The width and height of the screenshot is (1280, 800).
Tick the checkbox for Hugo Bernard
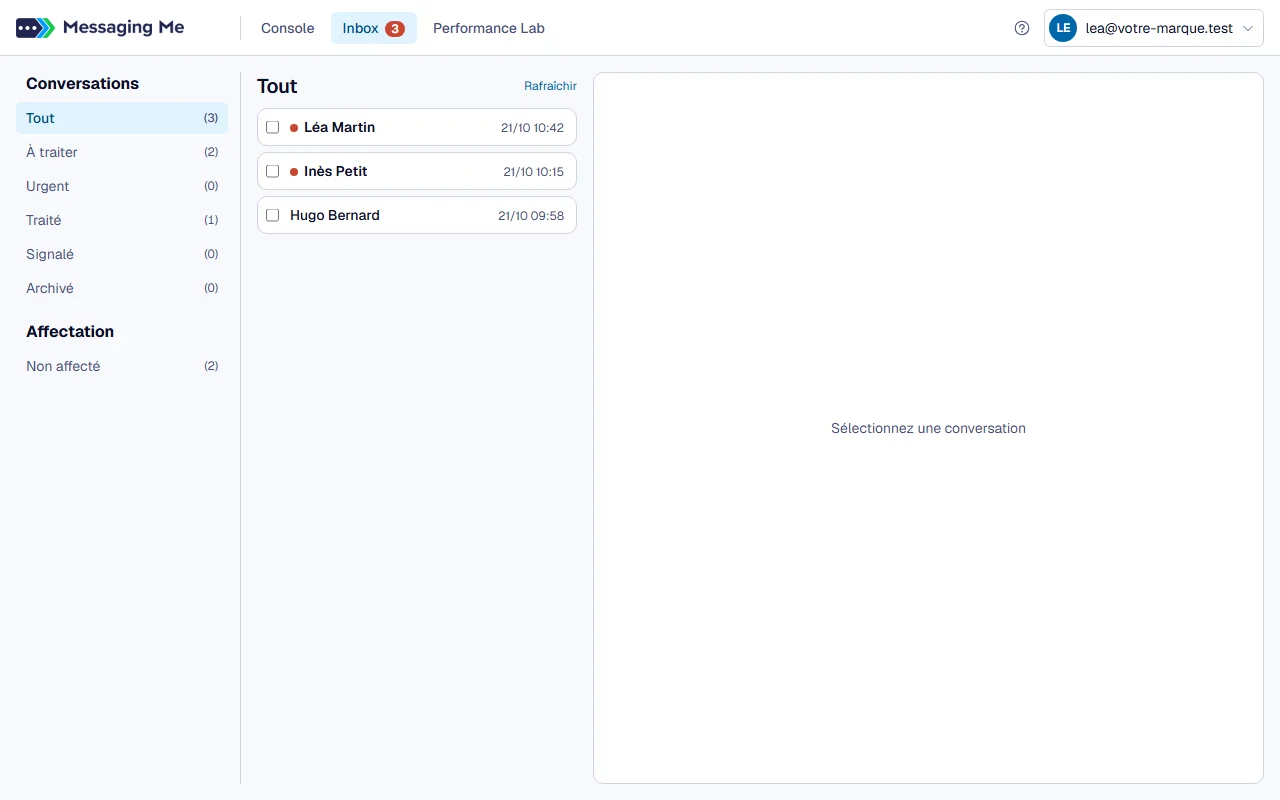272,215
